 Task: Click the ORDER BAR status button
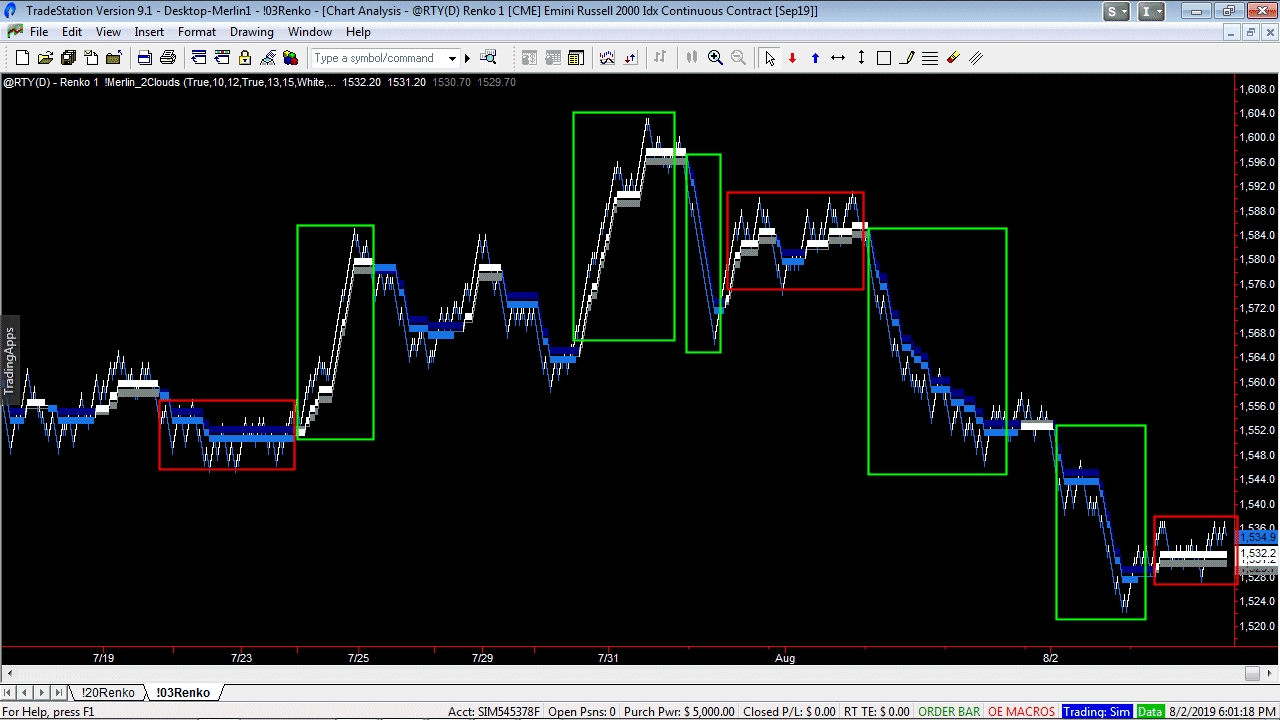949,712
